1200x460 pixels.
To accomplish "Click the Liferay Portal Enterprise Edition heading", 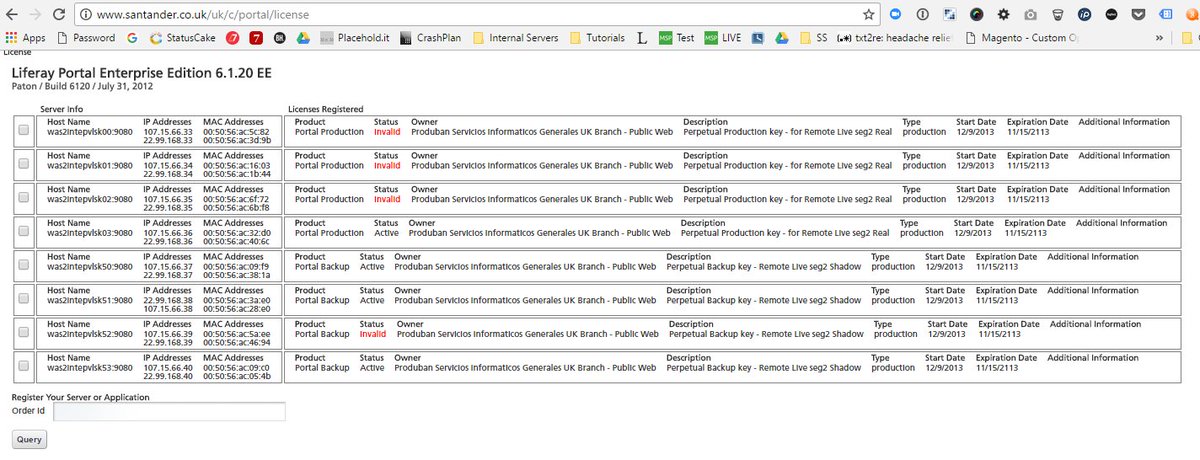I will click(141, 74).
